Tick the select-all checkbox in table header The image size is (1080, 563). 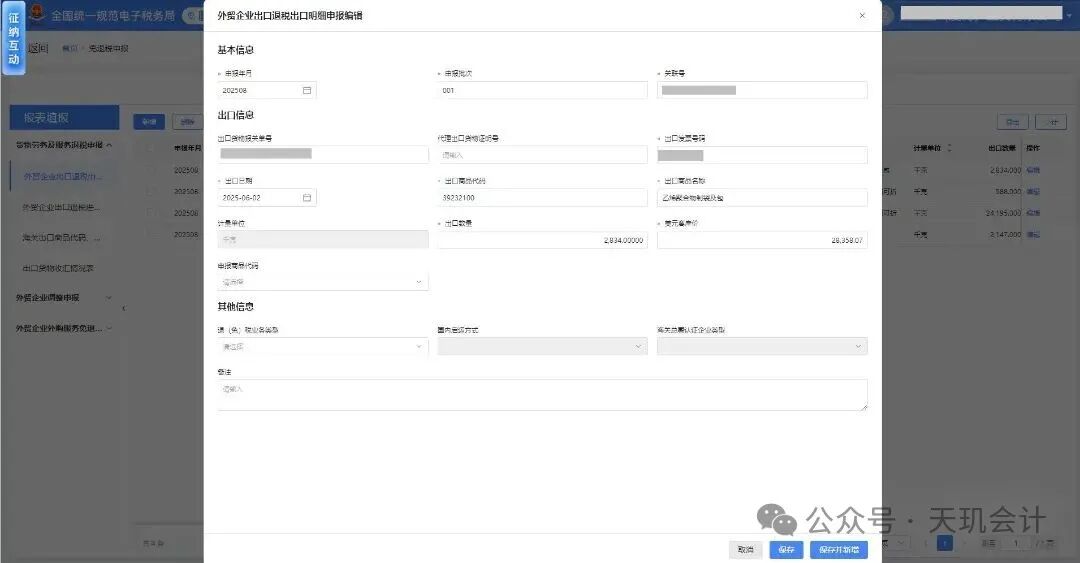[149, 148]
